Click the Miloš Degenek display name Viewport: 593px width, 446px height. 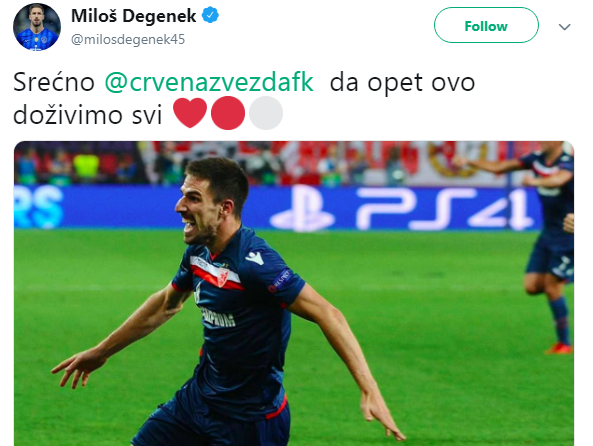coord(134,16)
